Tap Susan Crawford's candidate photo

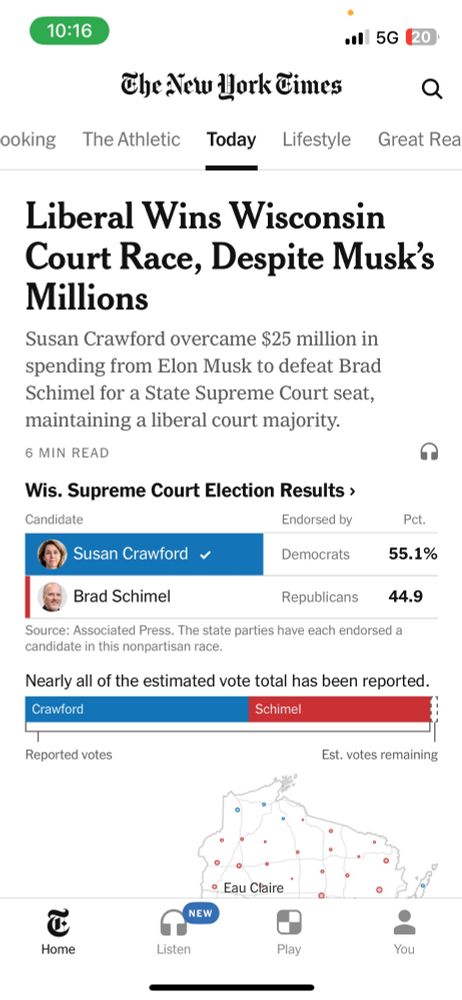pos(52,554)
